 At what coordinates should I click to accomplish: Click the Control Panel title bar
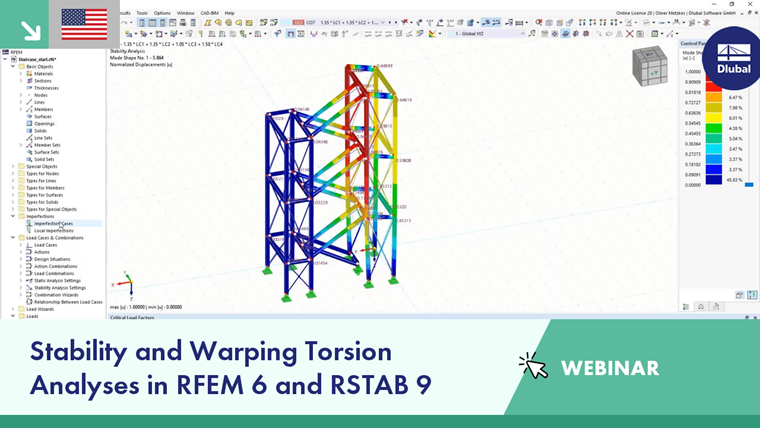(x=693, y=43)
